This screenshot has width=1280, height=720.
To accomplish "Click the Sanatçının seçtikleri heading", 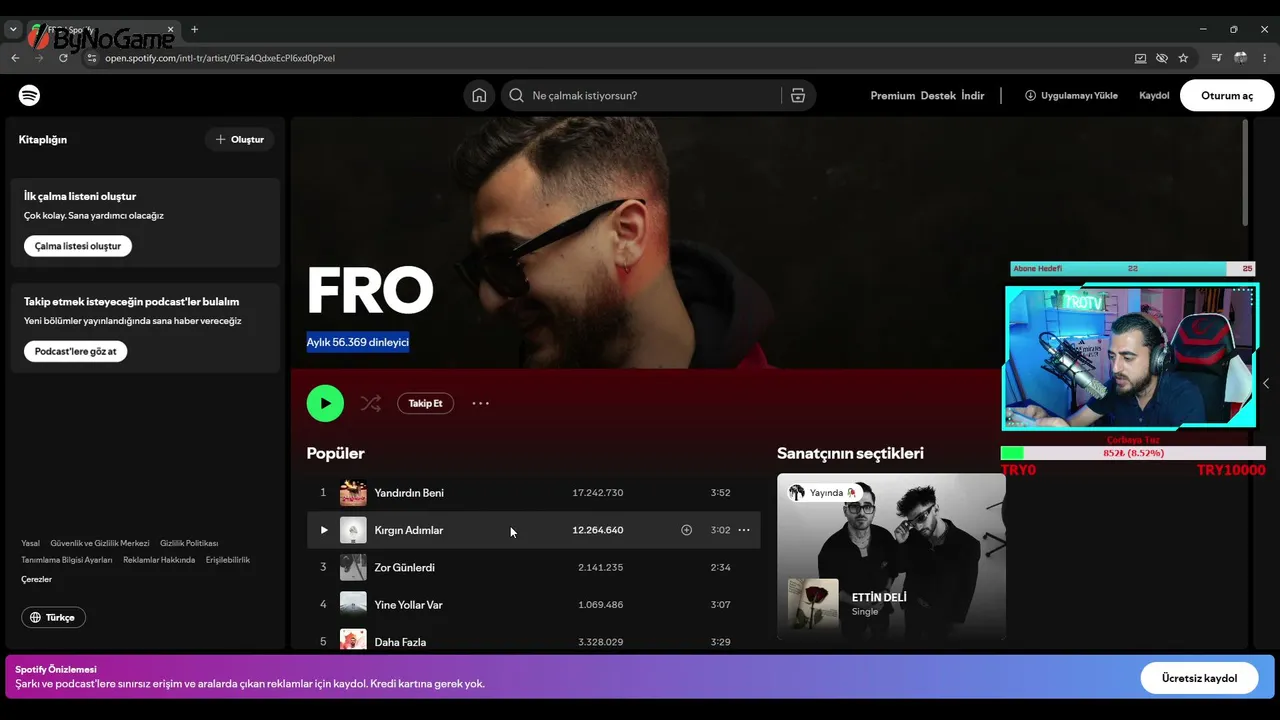I will [x=850, y=453].
